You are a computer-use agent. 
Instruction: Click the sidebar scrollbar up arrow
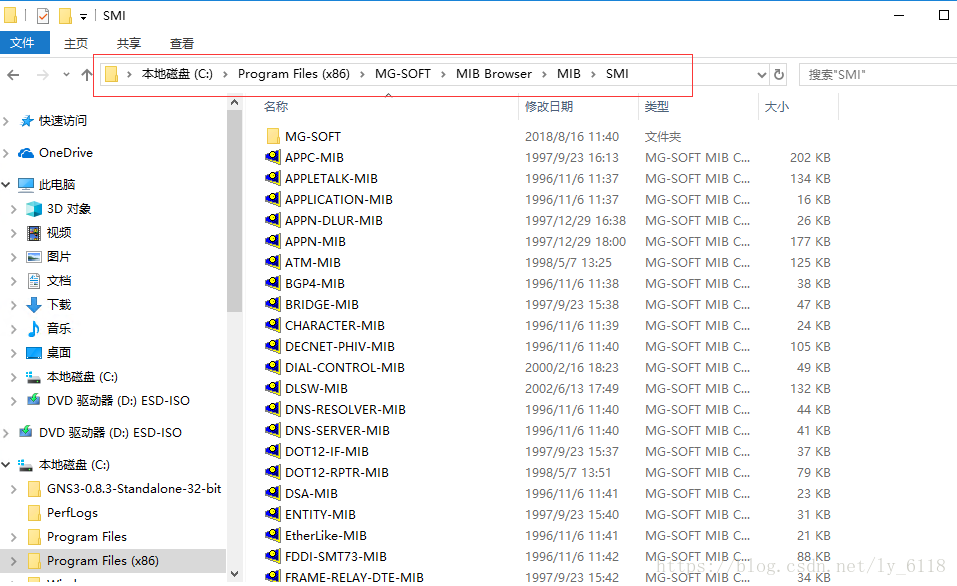pos(234,103)
